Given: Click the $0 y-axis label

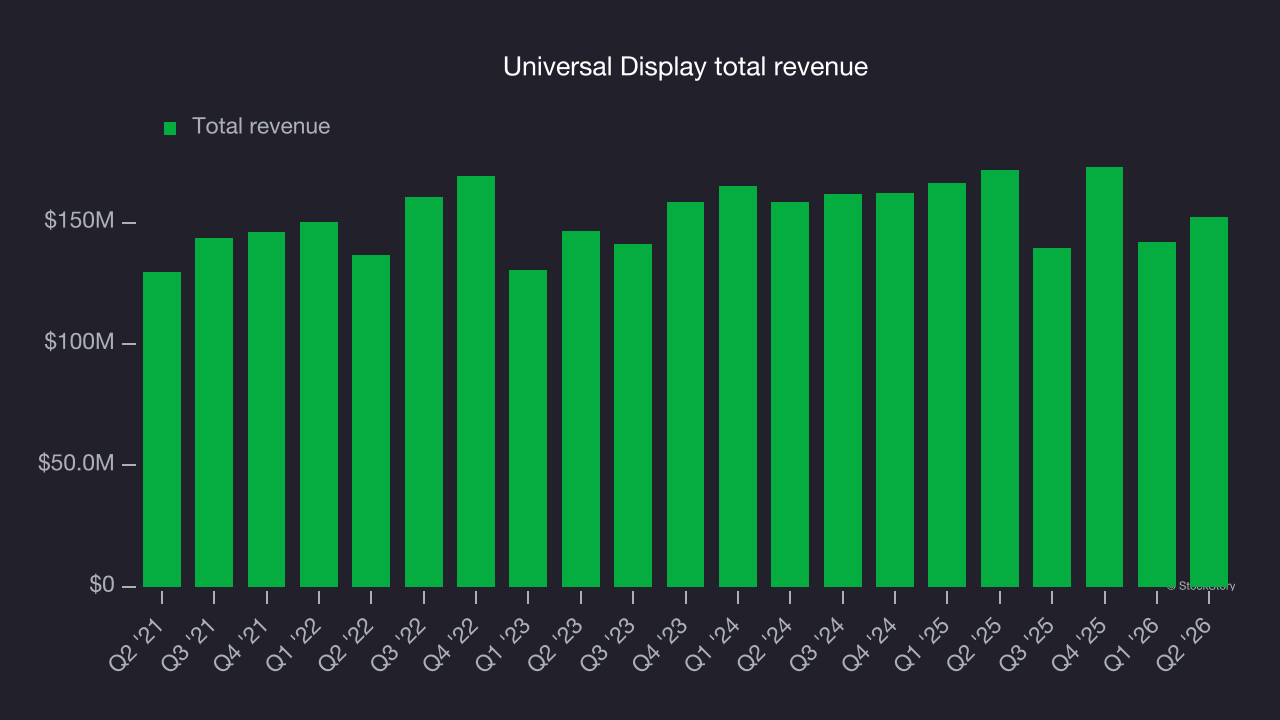Looking at the screenshot, I should coord(100,585).
